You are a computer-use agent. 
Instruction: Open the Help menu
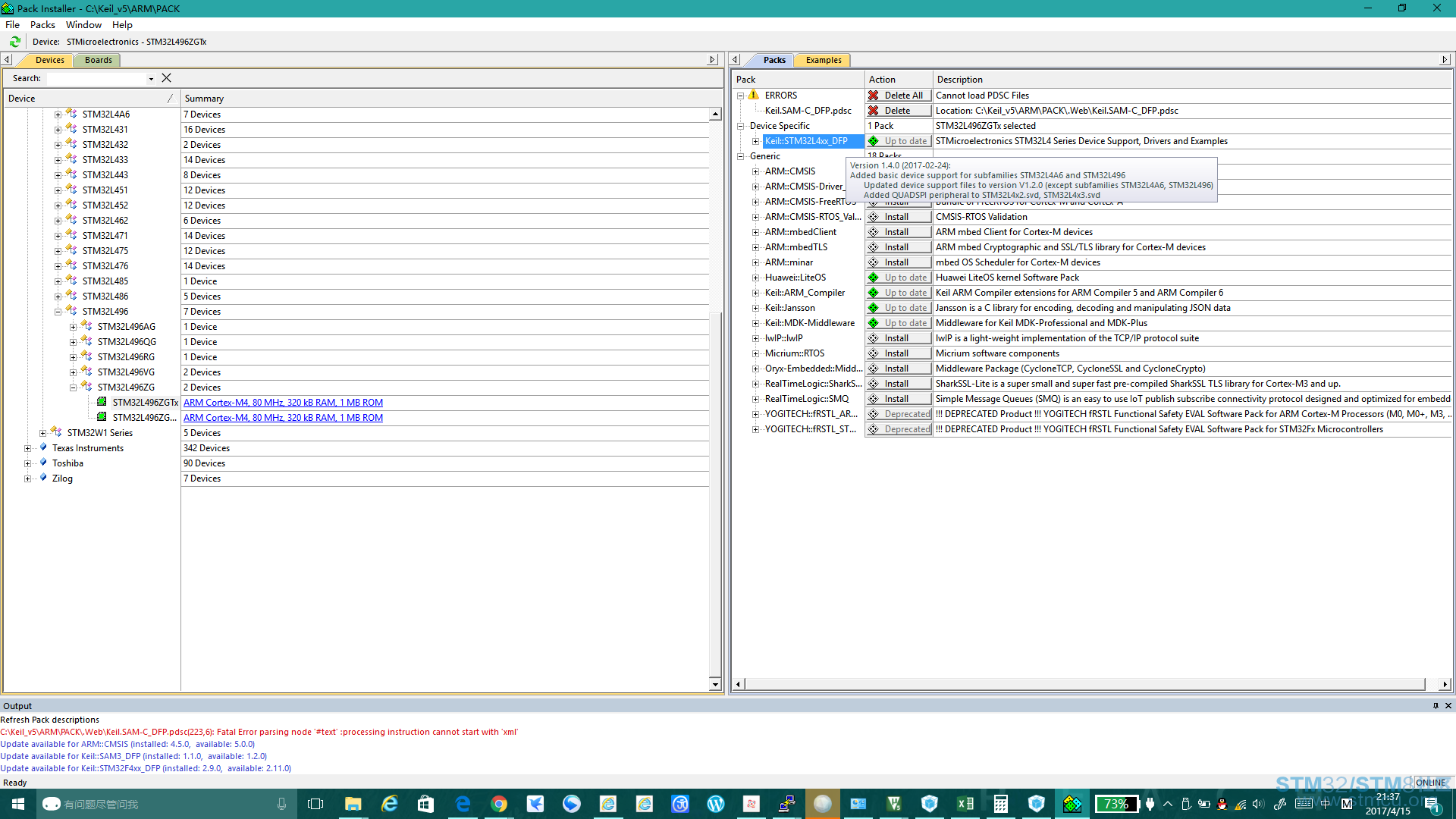122,24
